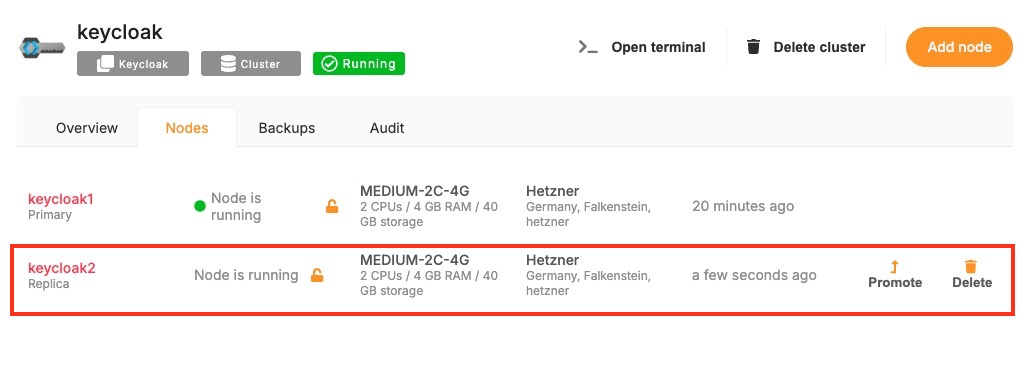Click the Promote arrow icon for keycloak2
Viewport: 1031px width, 369px height.
(x=894, y=266)
